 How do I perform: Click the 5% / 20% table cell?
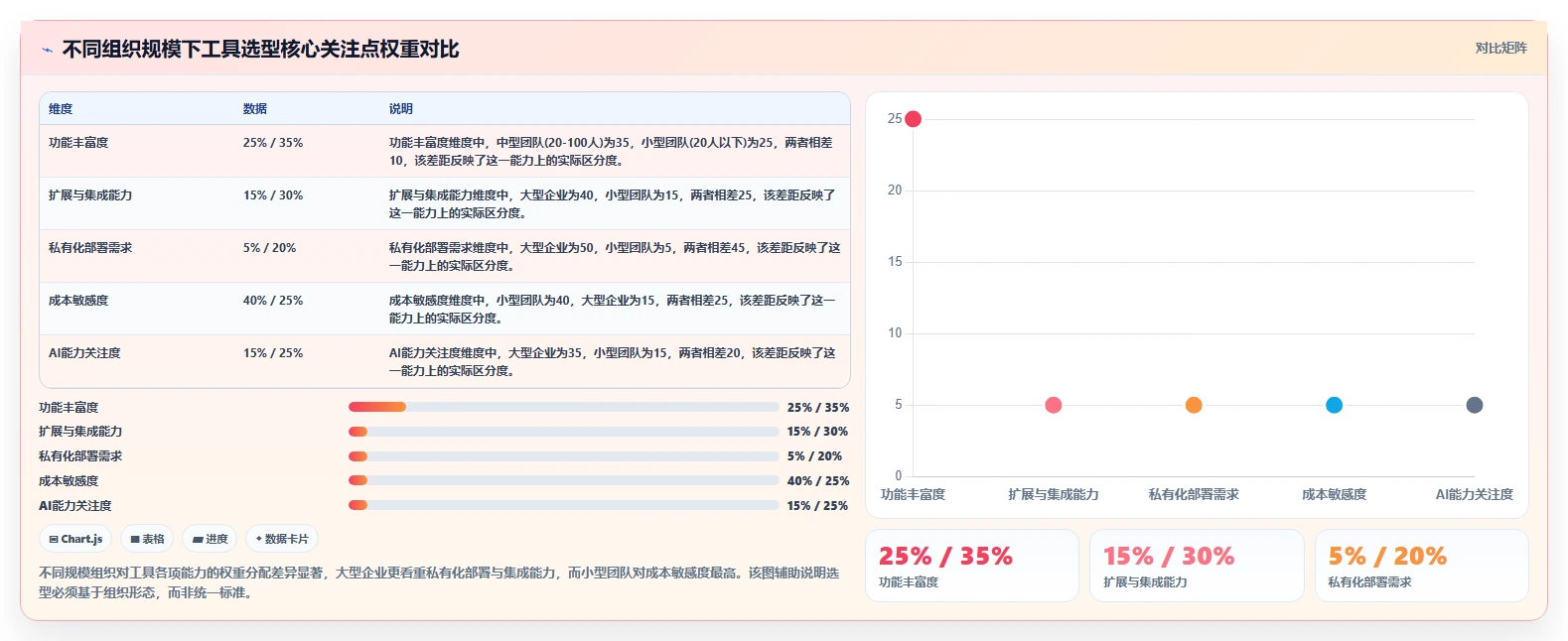269,248
